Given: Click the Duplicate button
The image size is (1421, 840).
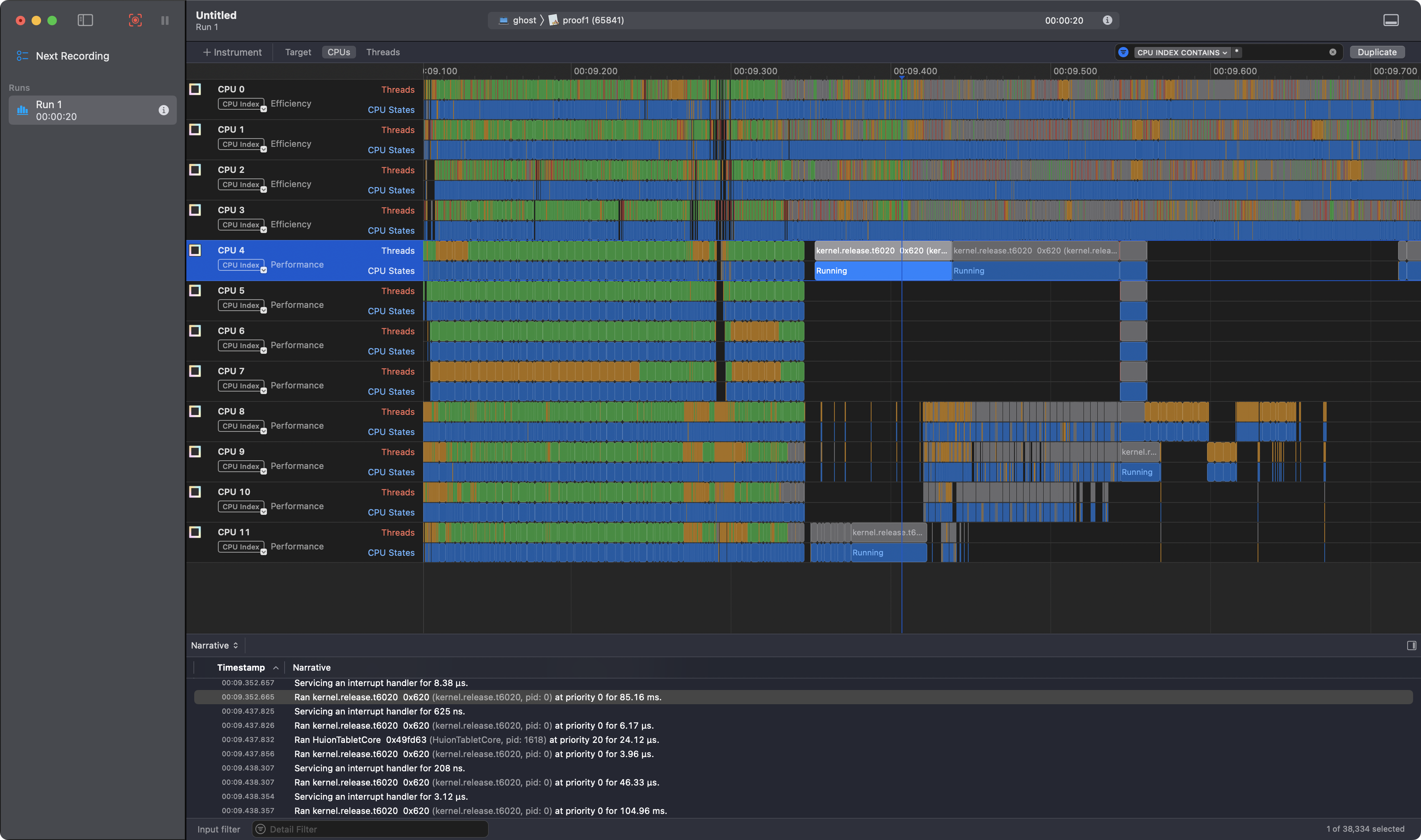Looking at the screenshot, I should (1377, 52).
